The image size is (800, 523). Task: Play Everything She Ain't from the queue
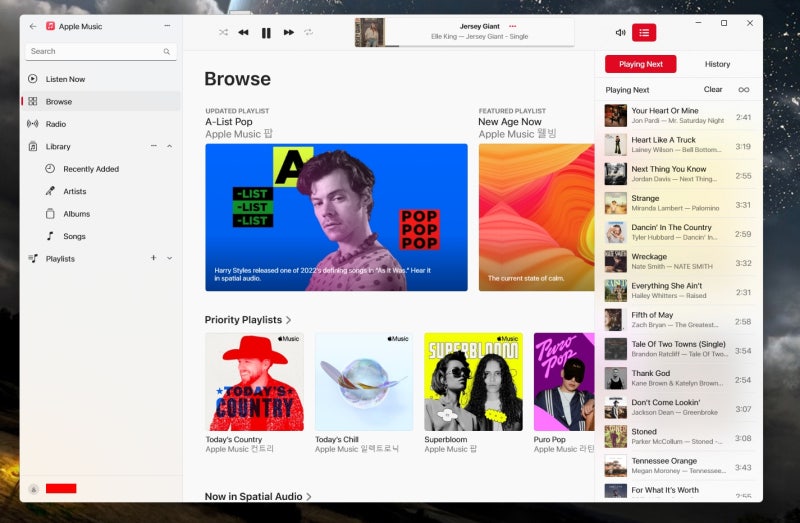679,291
